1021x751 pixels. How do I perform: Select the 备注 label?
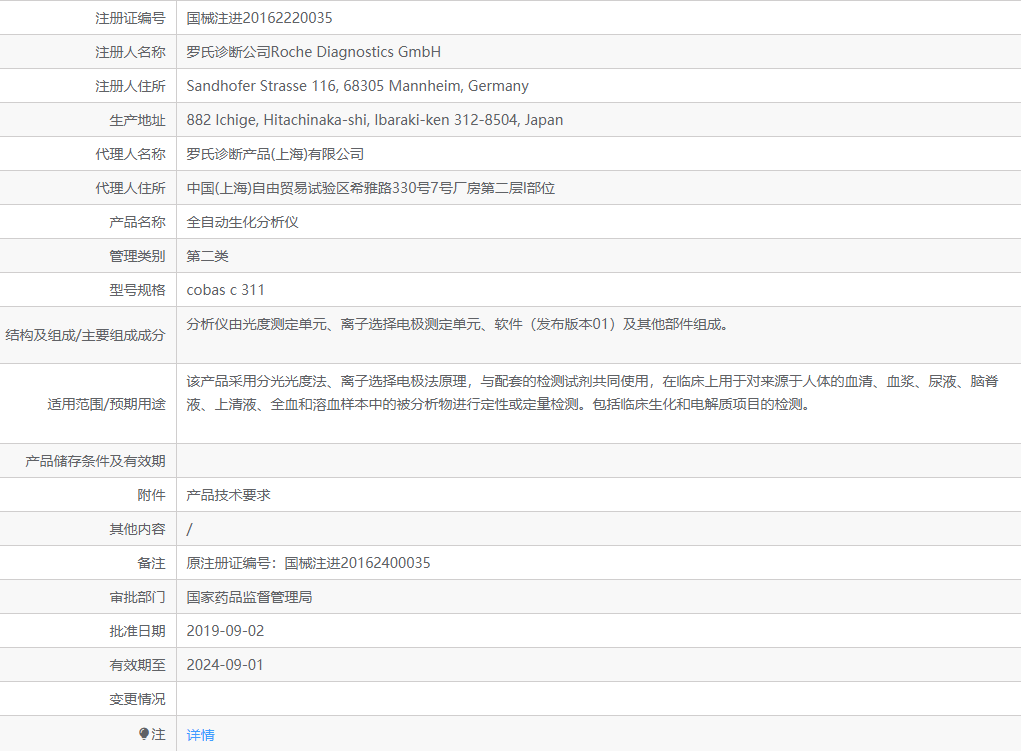pyautogui.click(x=151, y=563)
